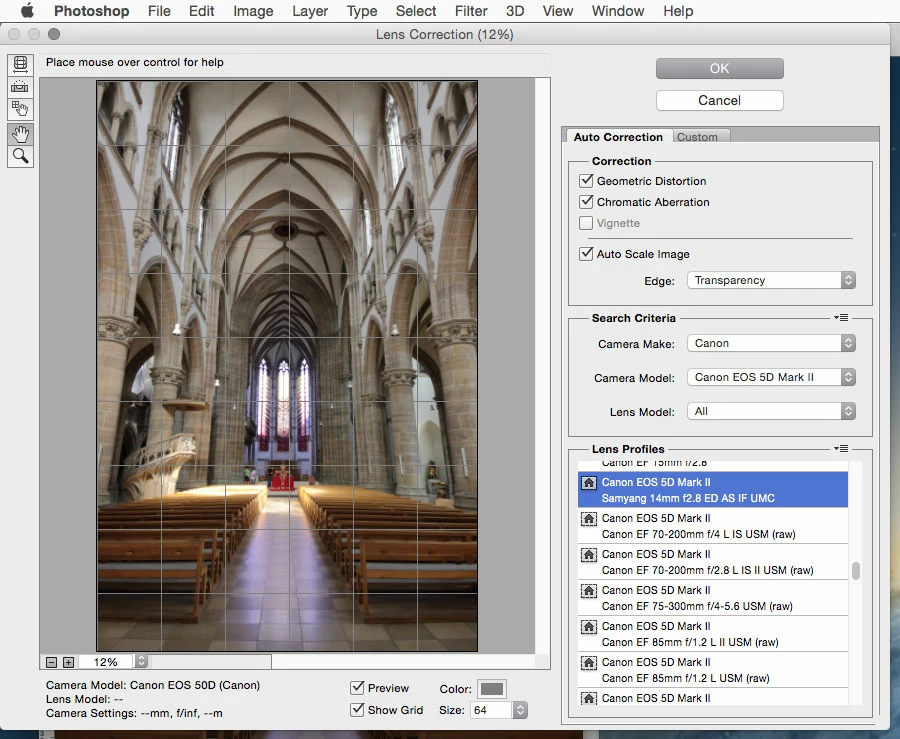Click the zoom in plus button

(x=68, y=662)
